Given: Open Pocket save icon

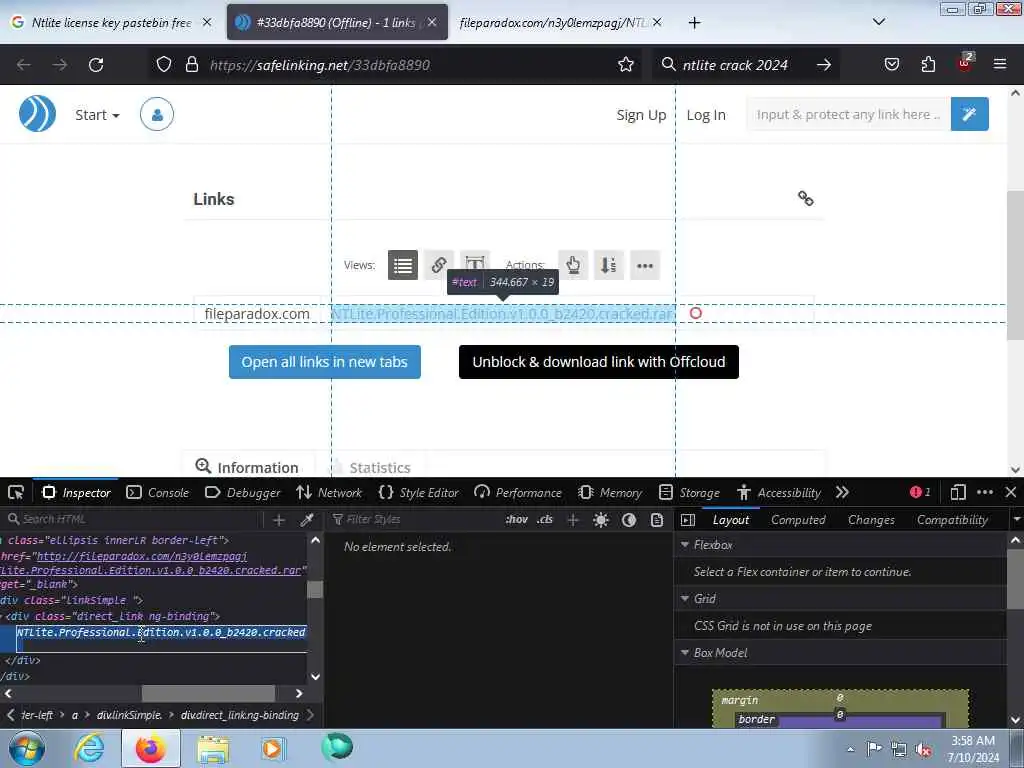Looking at the screenshot, I should 891,65.
